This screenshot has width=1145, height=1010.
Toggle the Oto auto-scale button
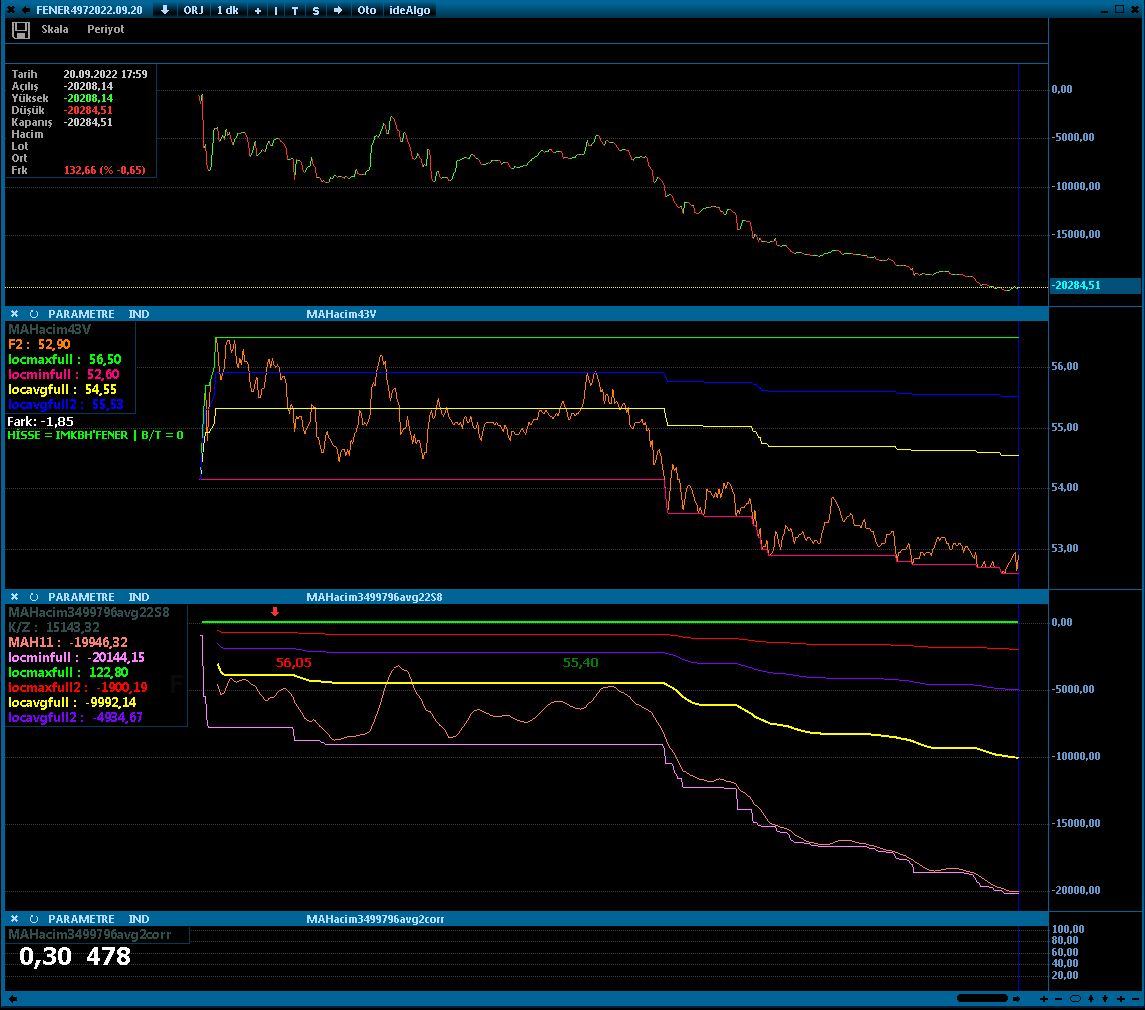coord(367,10)
